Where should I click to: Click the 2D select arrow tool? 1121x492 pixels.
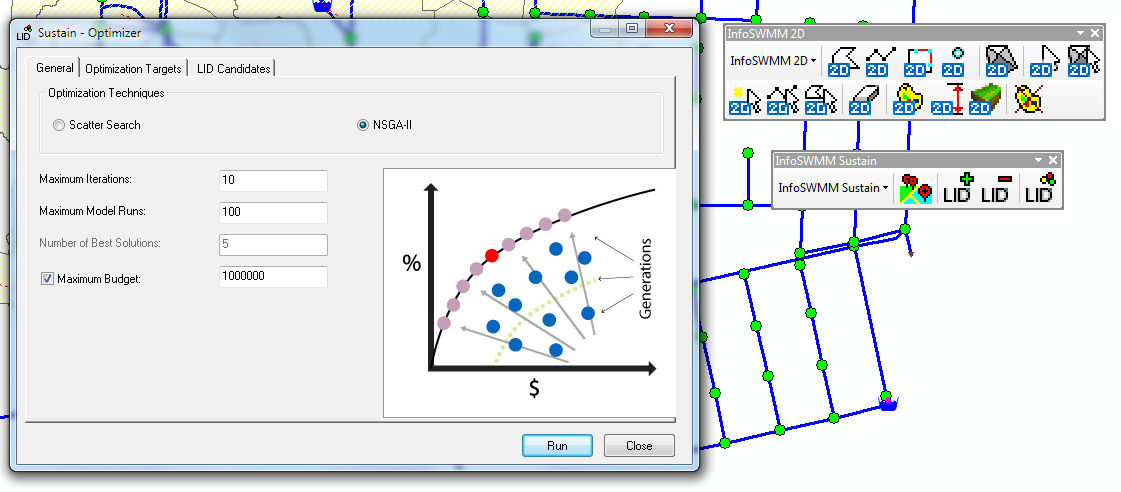point(1045,62)
